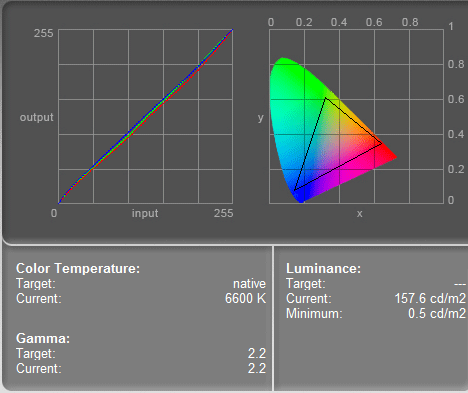The height and width of the screenshot is (393, 468).
Task: Click the black gamut triangle's red vertex
Action: (381, 144)
